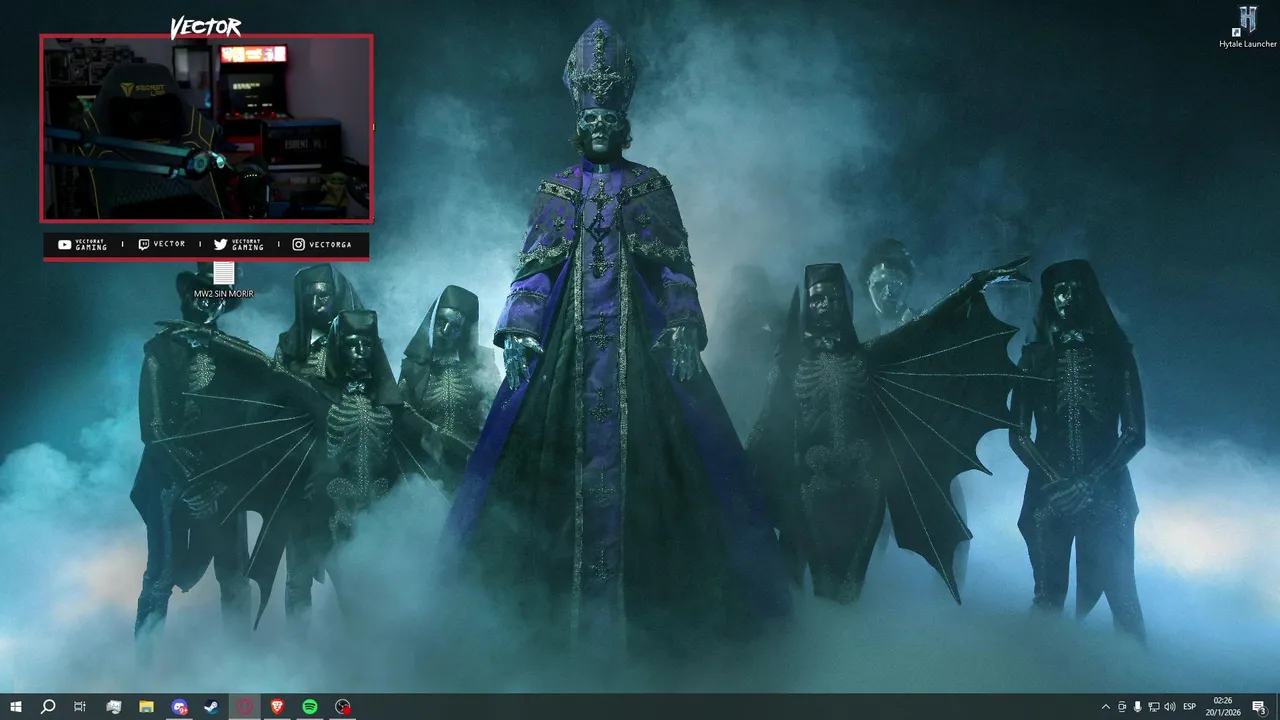Image resolution: width=1280 pixels, height=720 pixels.
Task: Open the Hytale Launcher desktop shortcut
Action: coord(1247,27)
